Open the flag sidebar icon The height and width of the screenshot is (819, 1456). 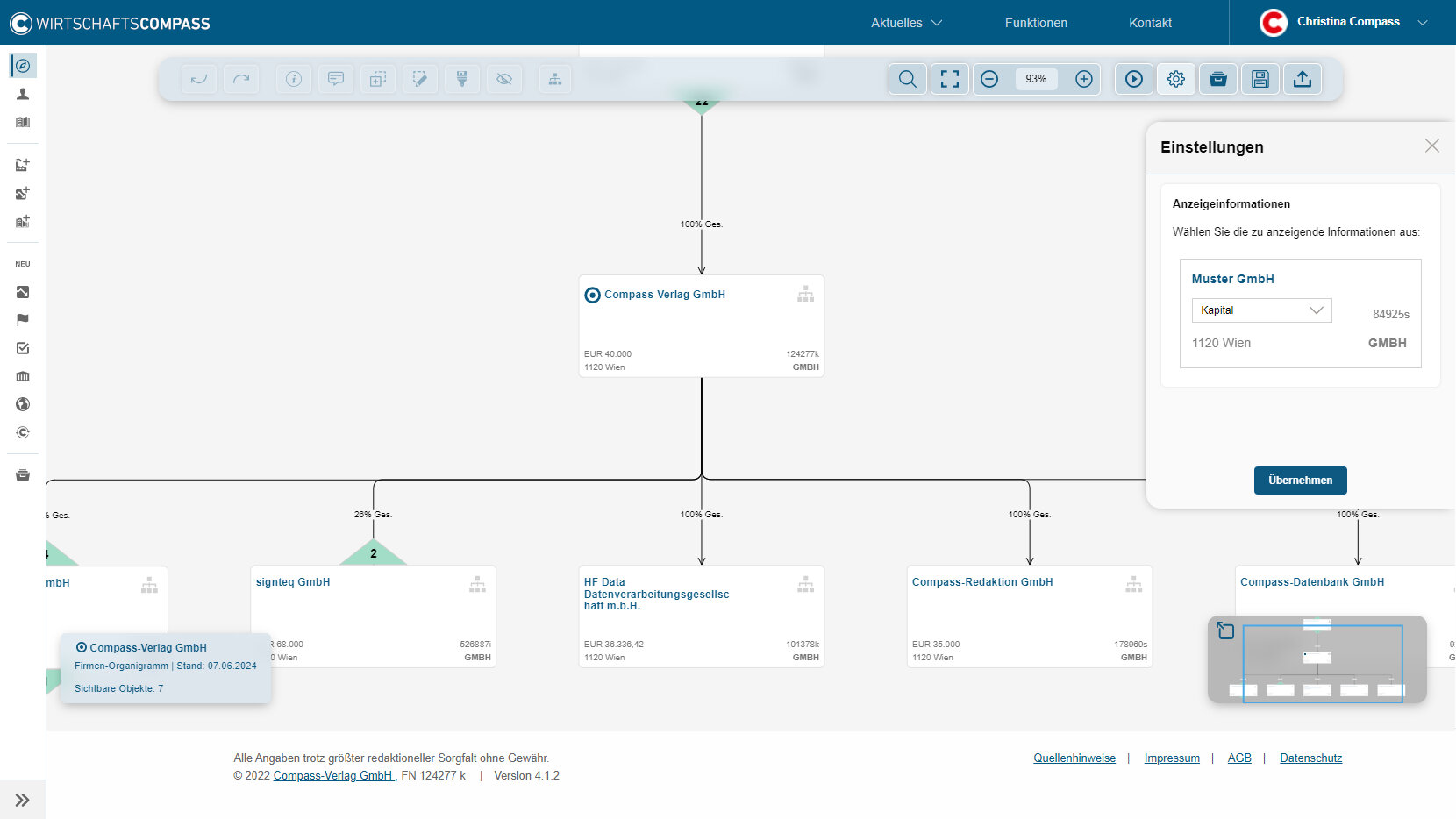tap(23, 320)
